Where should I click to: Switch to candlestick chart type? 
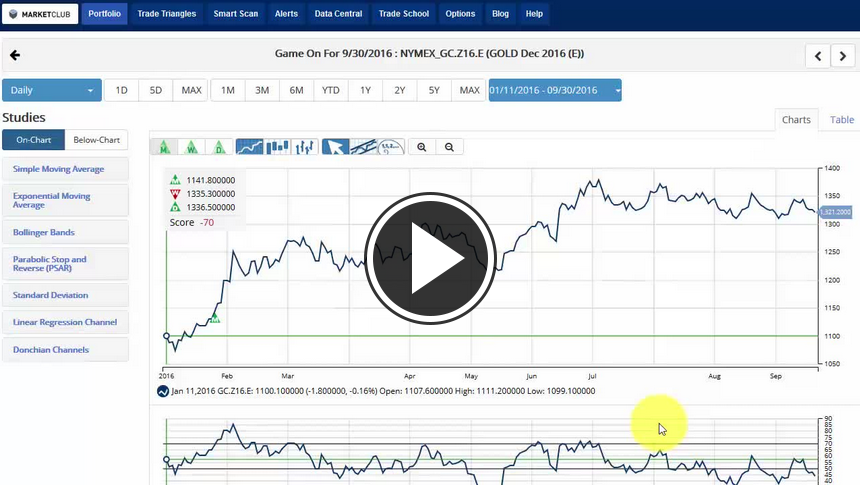click(x=277, y=147)
